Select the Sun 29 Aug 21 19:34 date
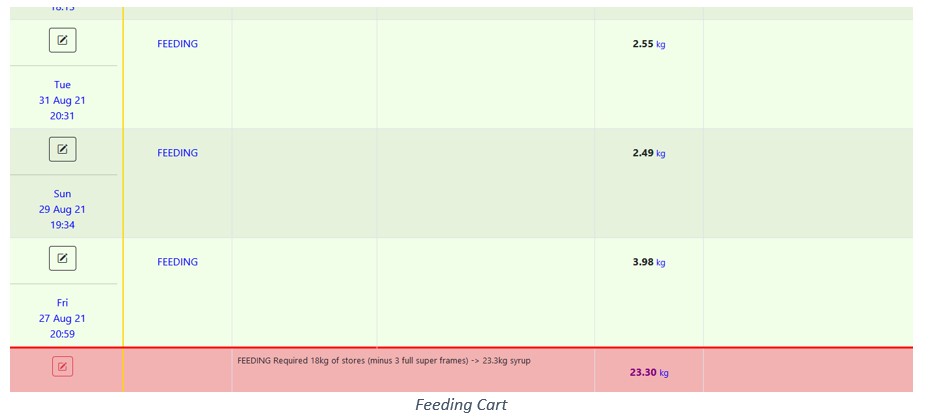Image resolution: width=929 pixels, height=420 pixels. (62, 209)
